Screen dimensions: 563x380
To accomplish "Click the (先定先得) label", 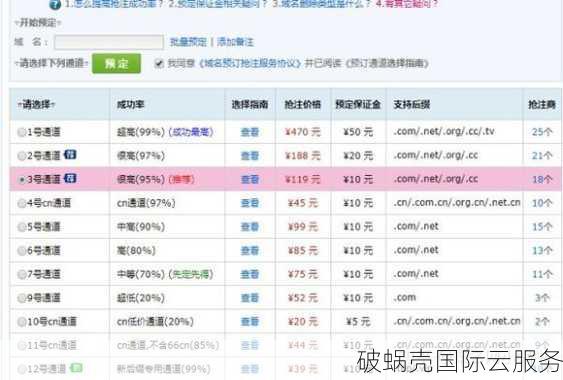I will pyautogui.click(x=191, y=274).
